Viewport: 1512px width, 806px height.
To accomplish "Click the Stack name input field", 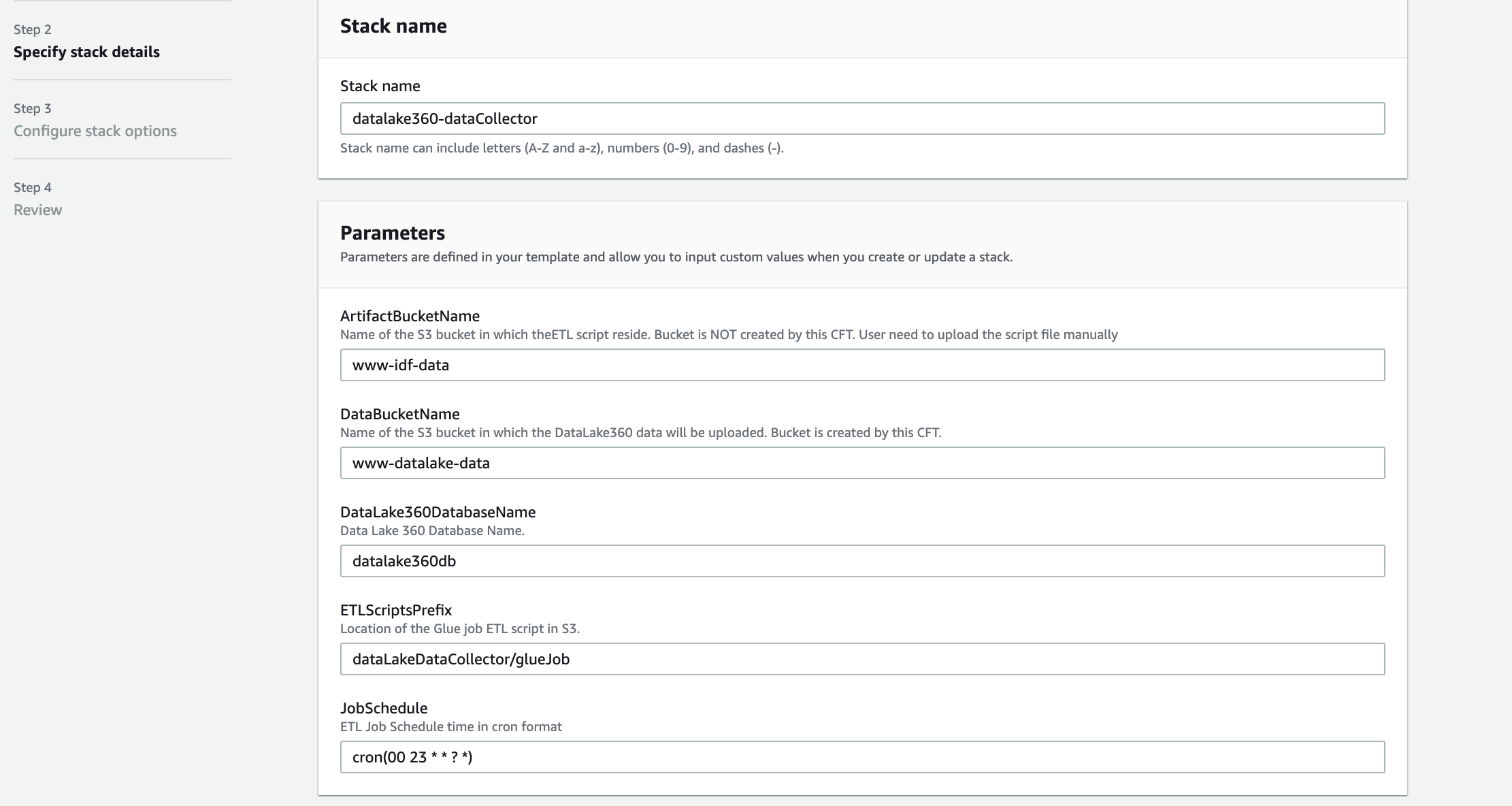I will [861, 118].
